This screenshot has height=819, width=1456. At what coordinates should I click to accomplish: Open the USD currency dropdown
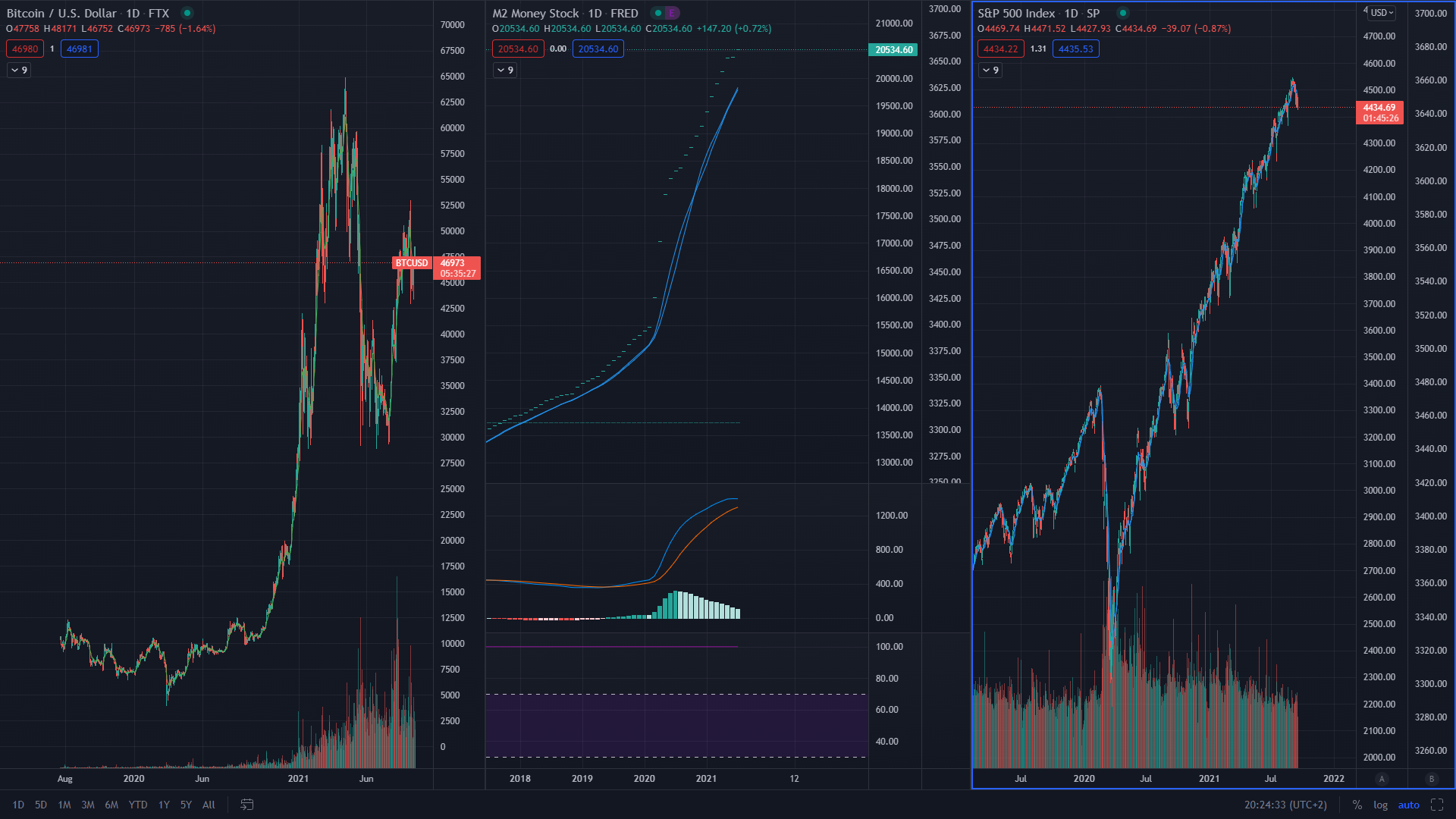point(1382,13)
